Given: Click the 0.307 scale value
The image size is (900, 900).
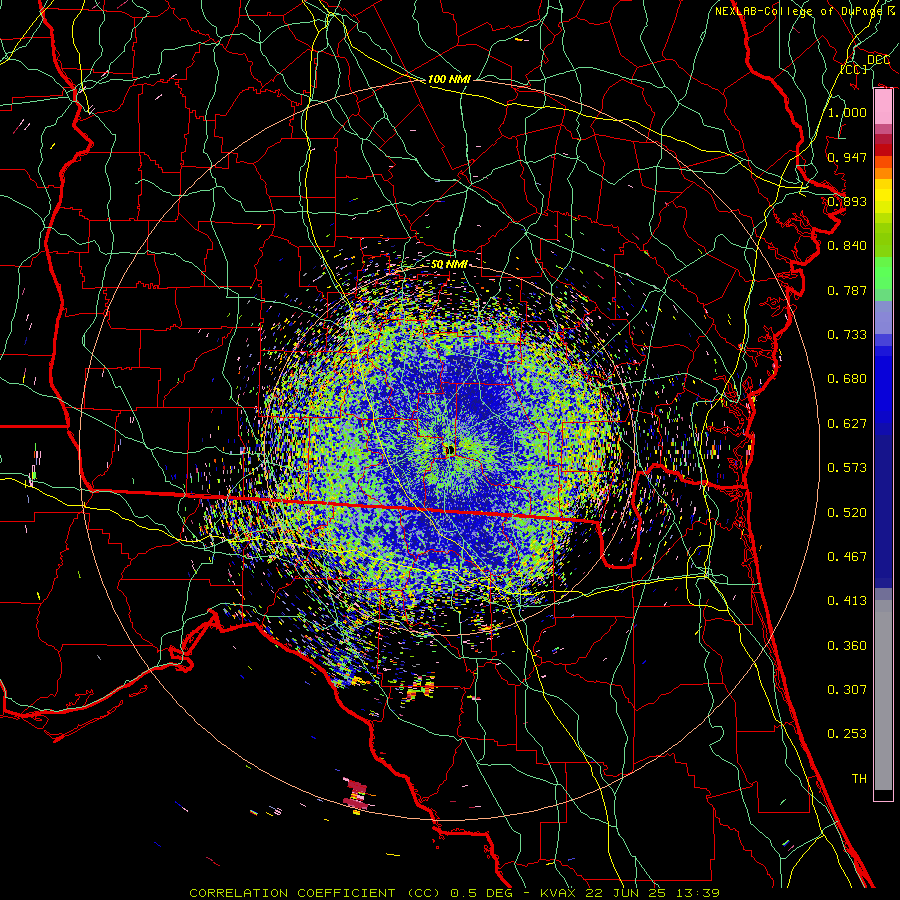Looking at the screenshot, I should (847, 690).
